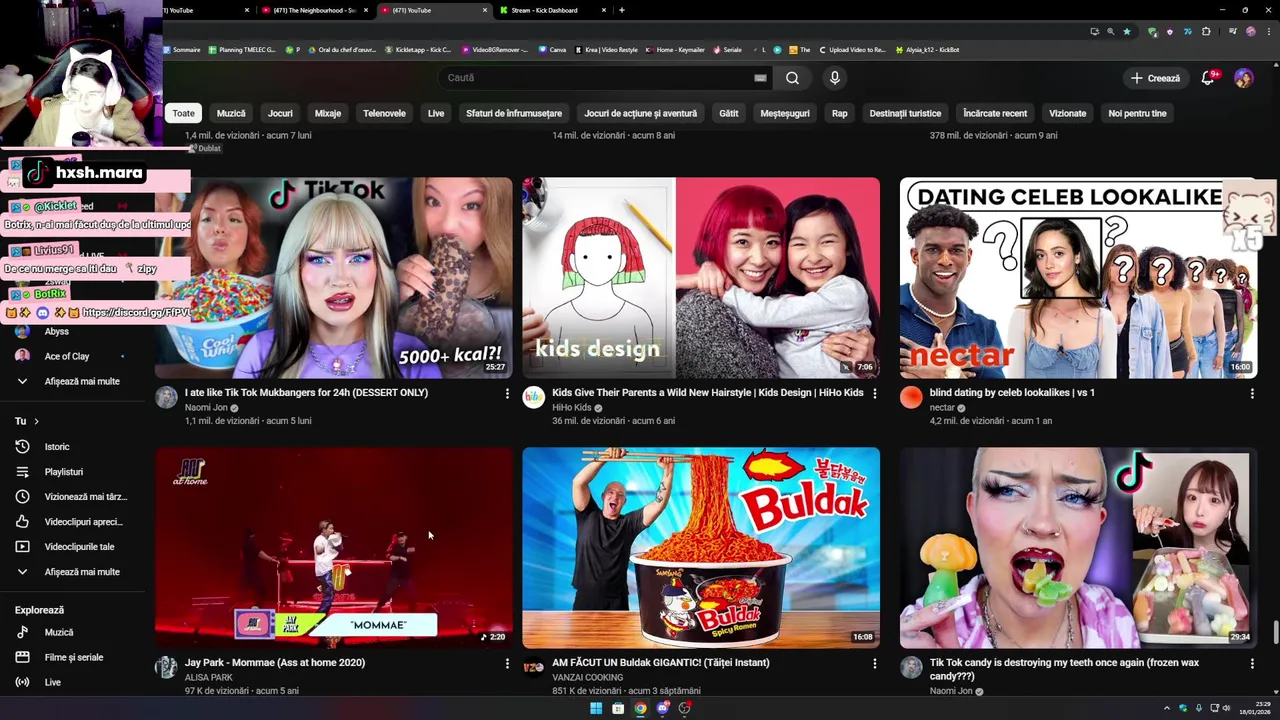Start voice search with the microphone icon
This screenshot has width=1280, height=720.
pos(835,78)
